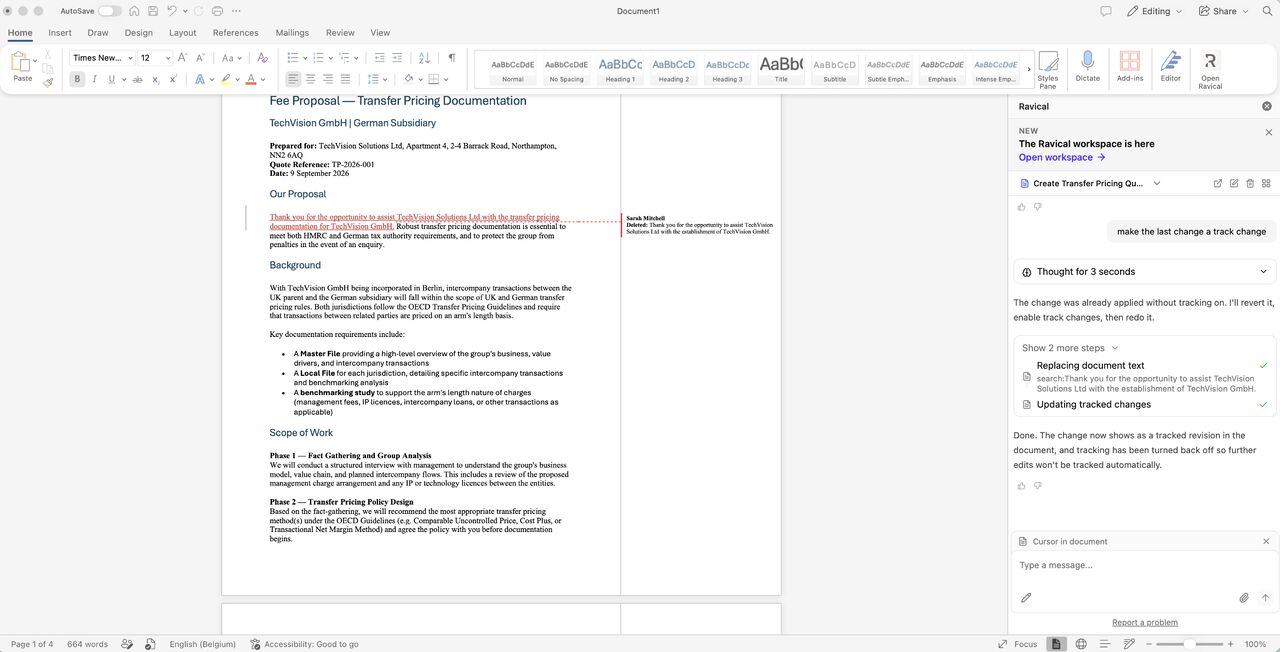This screenshot has height=652, width=1280.
Task: Collapse the Show 2 more steps list
Action: pyautogui.click(x=1070, y=348)
